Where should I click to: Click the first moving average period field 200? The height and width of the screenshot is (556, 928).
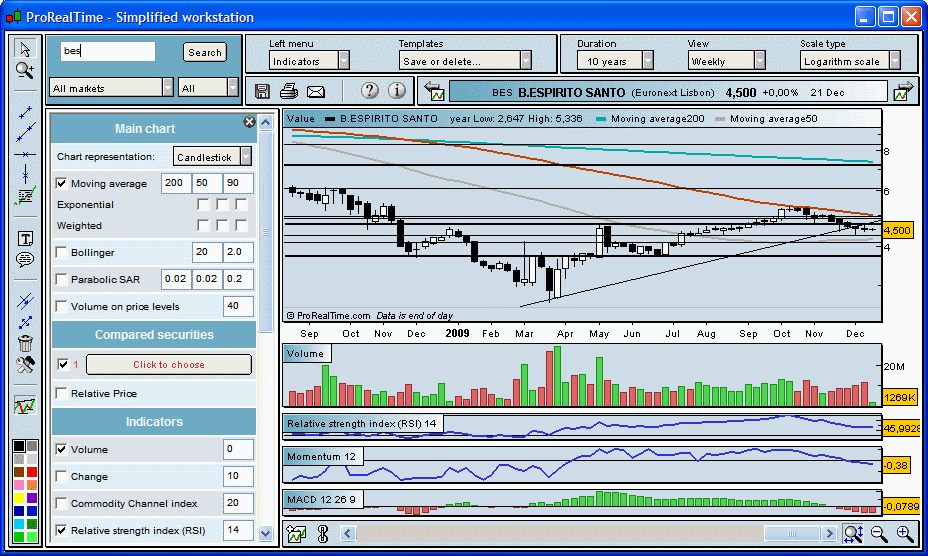tap(176, 184)
